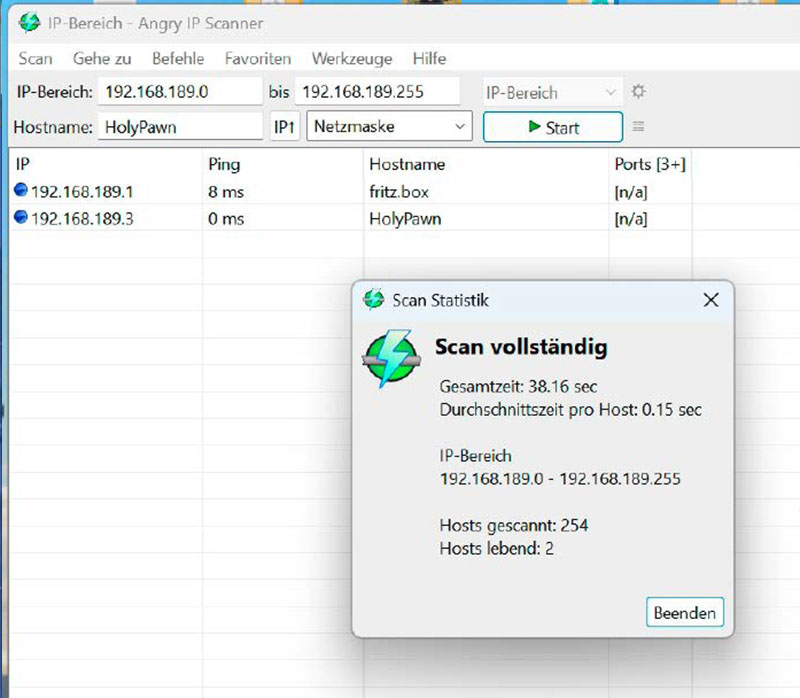Click the globe icon next to HolyPawn's IP
Image resolution: width=800 pixels, height=698 pixels.
click(x=21, y=218)
